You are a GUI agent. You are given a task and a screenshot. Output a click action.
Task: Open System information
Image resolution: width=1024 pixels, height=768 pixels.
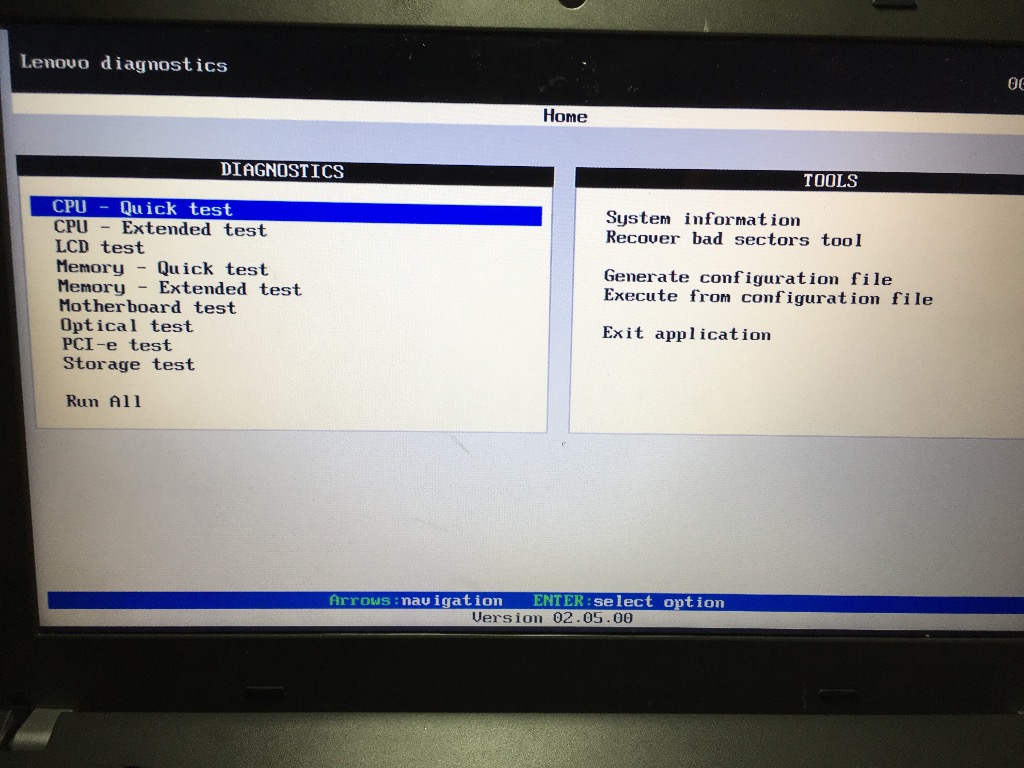(702, 219)
